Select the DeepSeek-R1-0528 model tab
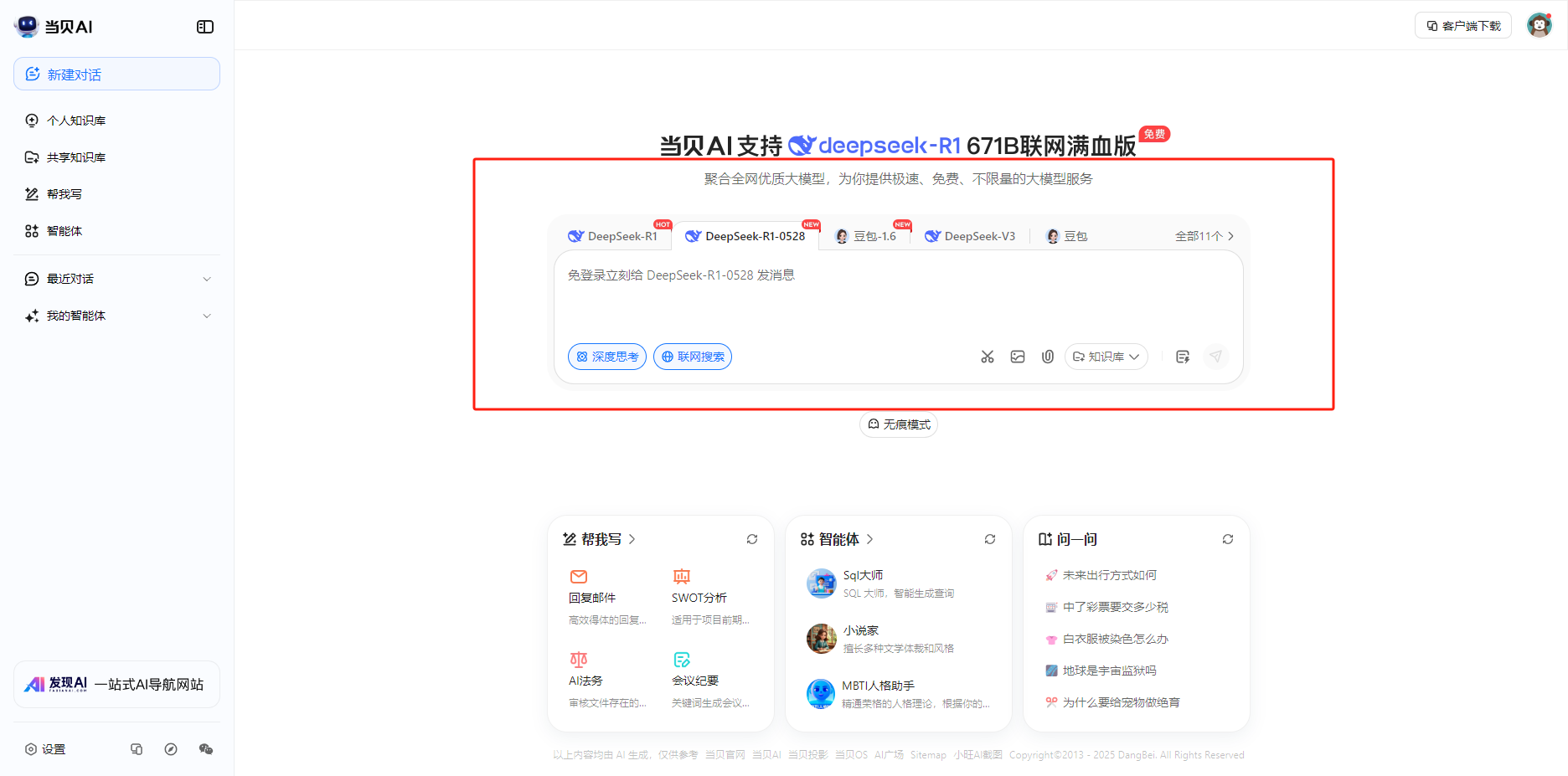 click(745, 236)
